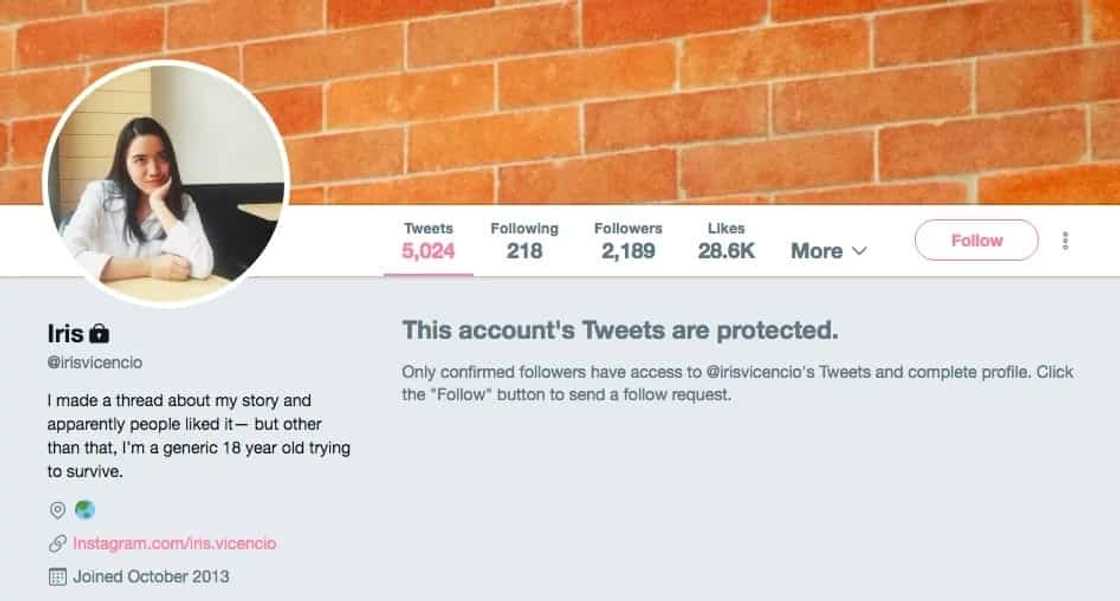Click the chain link icon
Screen dimensions: 1120x601
[x=58, y=544]
